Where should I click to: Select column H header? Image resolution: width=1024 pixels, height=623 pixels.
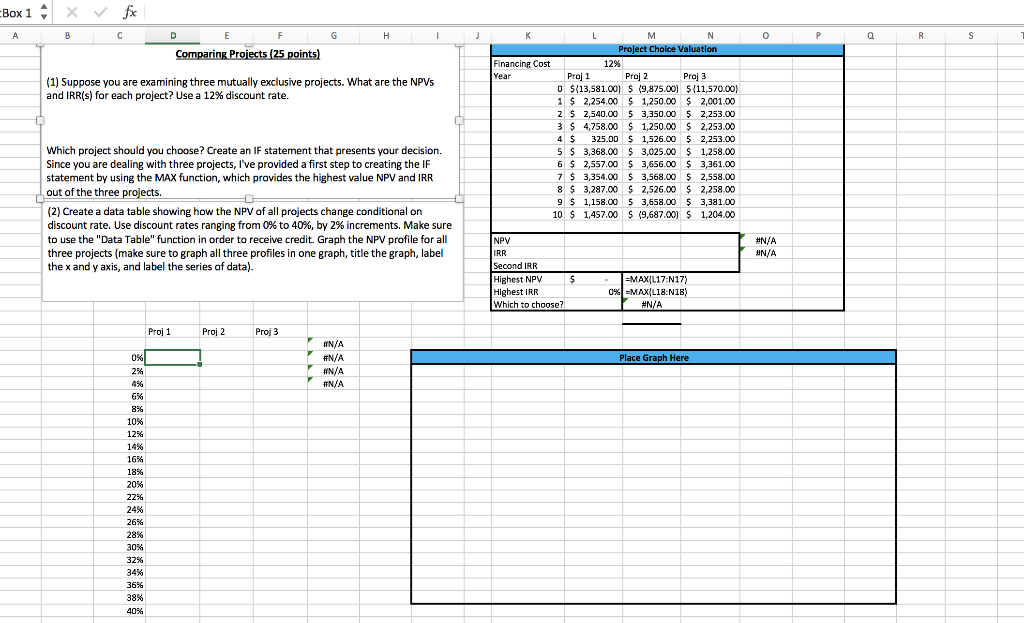point(385,36)
